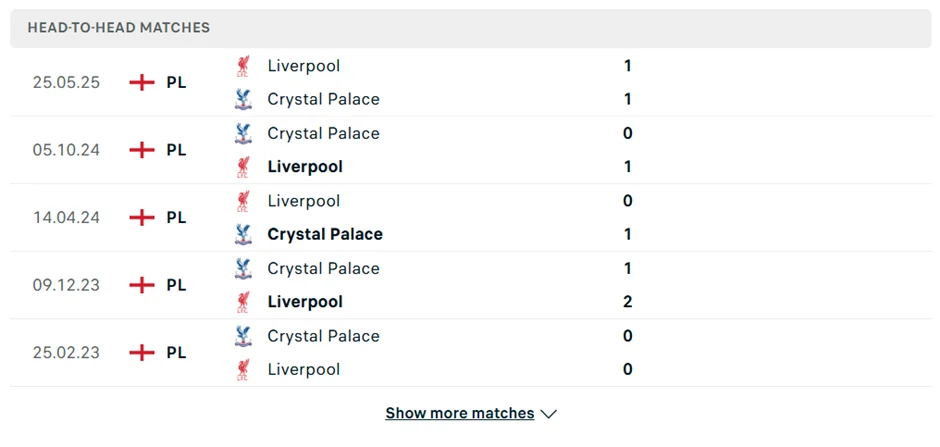Click Liverpool crest in the 09.12.23 match
The height and width of the screenshot is (447, 940).
click(242, 302)
